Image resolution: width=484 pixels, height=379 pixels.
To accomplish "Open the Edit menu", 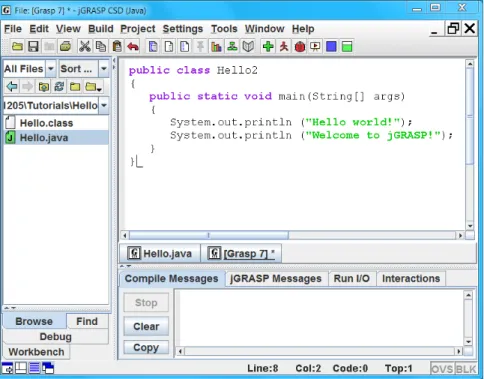I will pos(39,29).
